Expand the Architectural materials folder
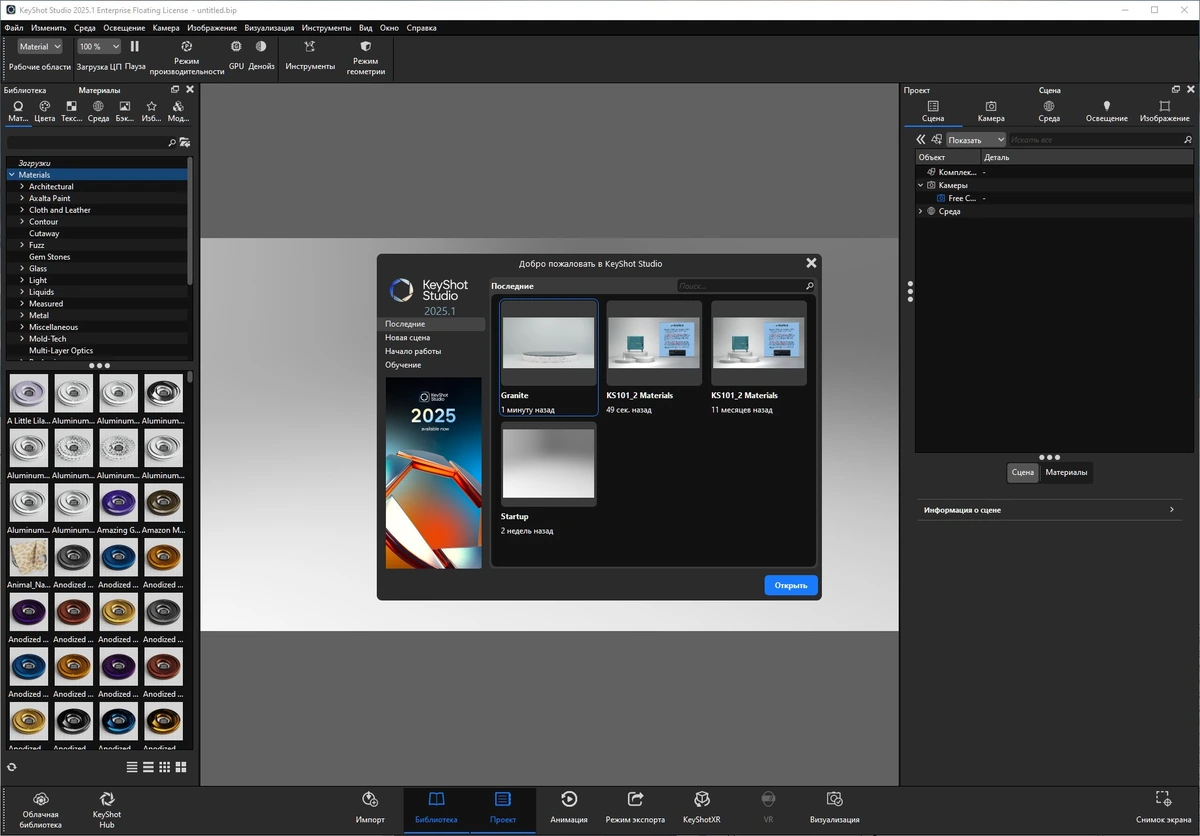The height and width of the screenshot is (836, 1200). click(x=22, y=187)
